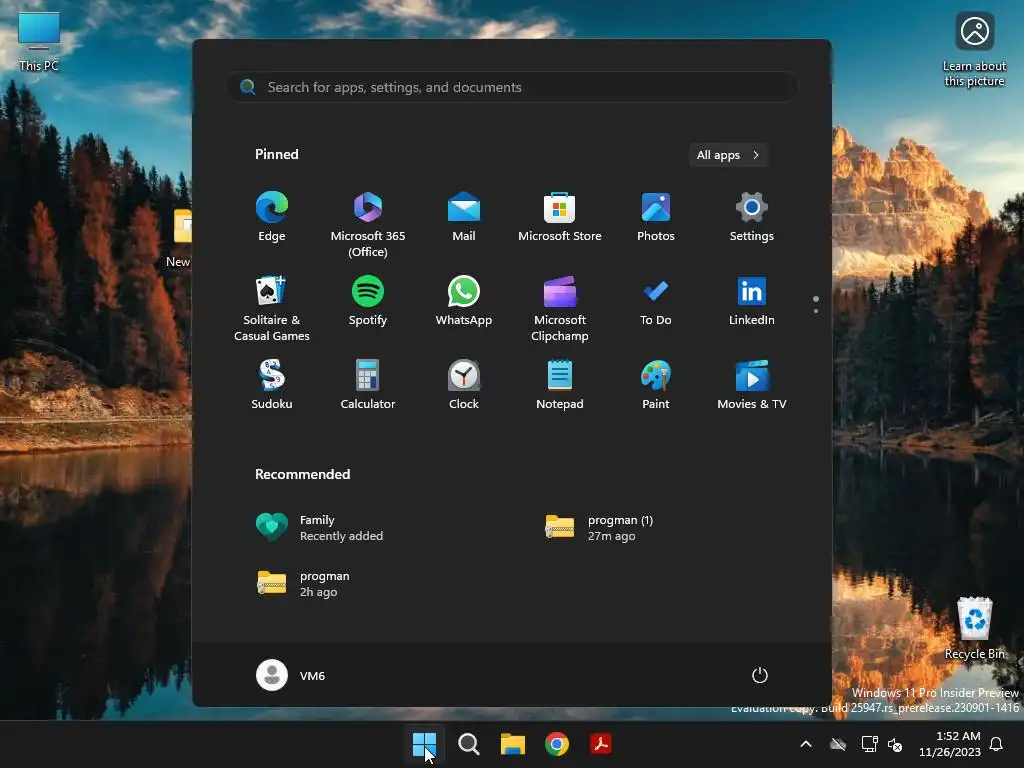Open Adobe Acrobat from taskbar
The image size is (1024, 768).
(x=601, y=744)
